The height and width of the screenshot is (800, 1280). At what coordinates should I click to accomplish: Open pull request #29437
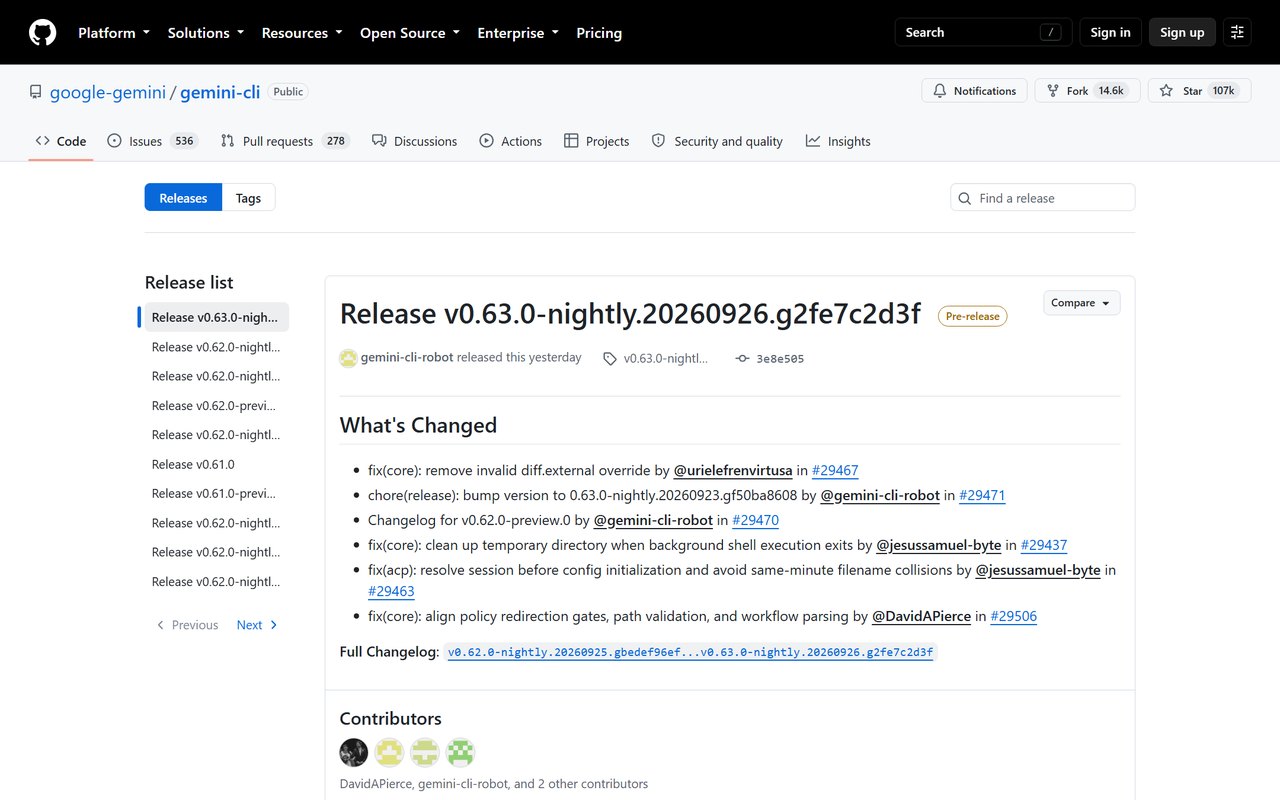tap(1044, 545)
